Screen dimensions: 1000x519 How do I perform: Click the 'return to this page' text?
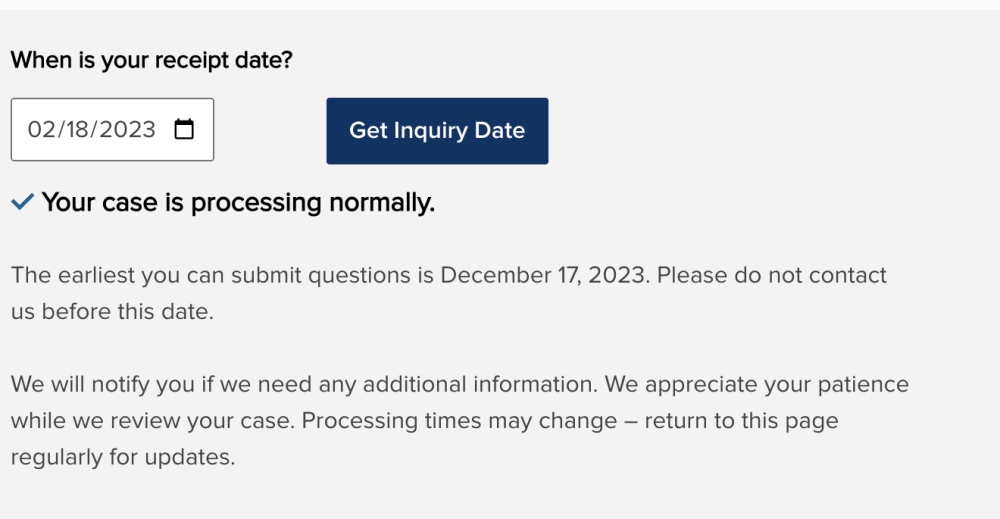(x=742, y=421)
